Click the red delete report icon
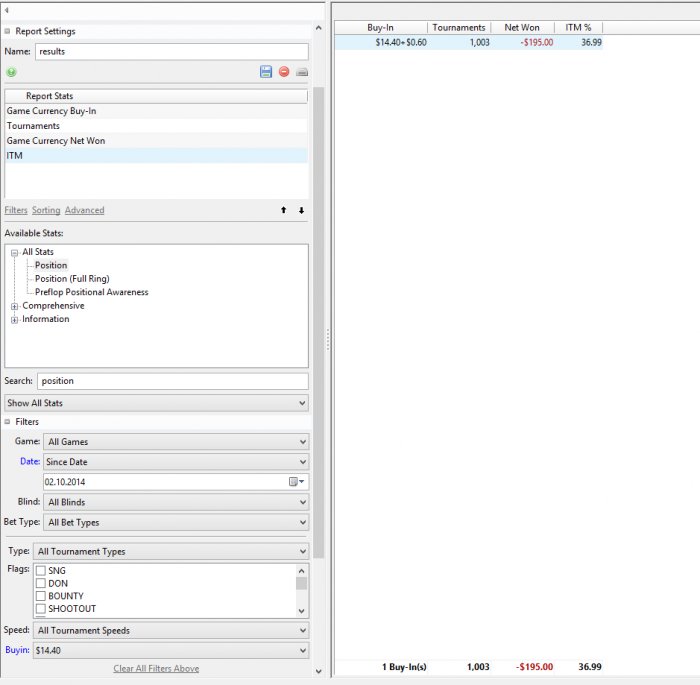Viewport: 700px width, 685px height. (x=284, y=72)
